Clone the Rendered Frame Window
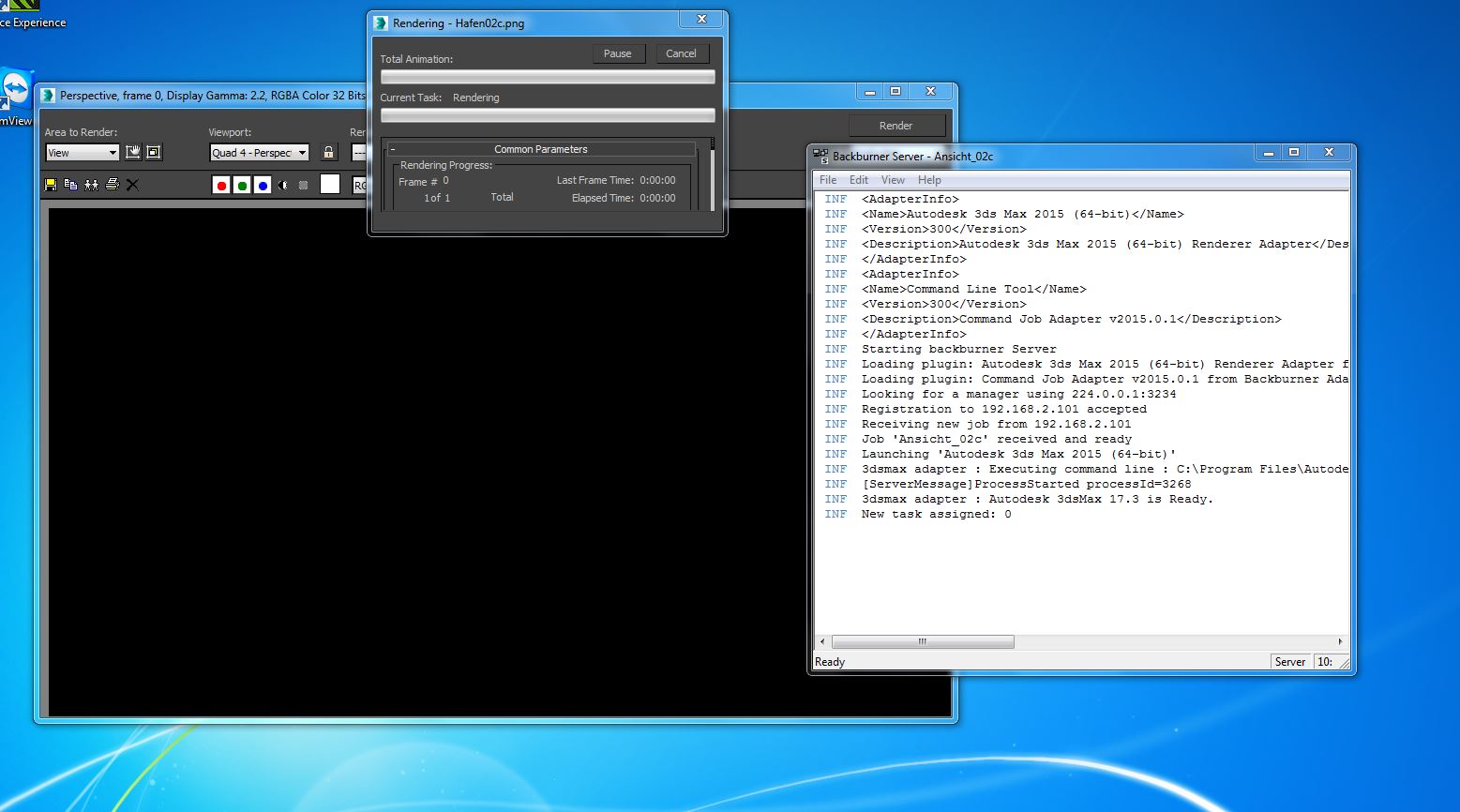Viewport: 1460px width, 812px height. coord(91,185)
